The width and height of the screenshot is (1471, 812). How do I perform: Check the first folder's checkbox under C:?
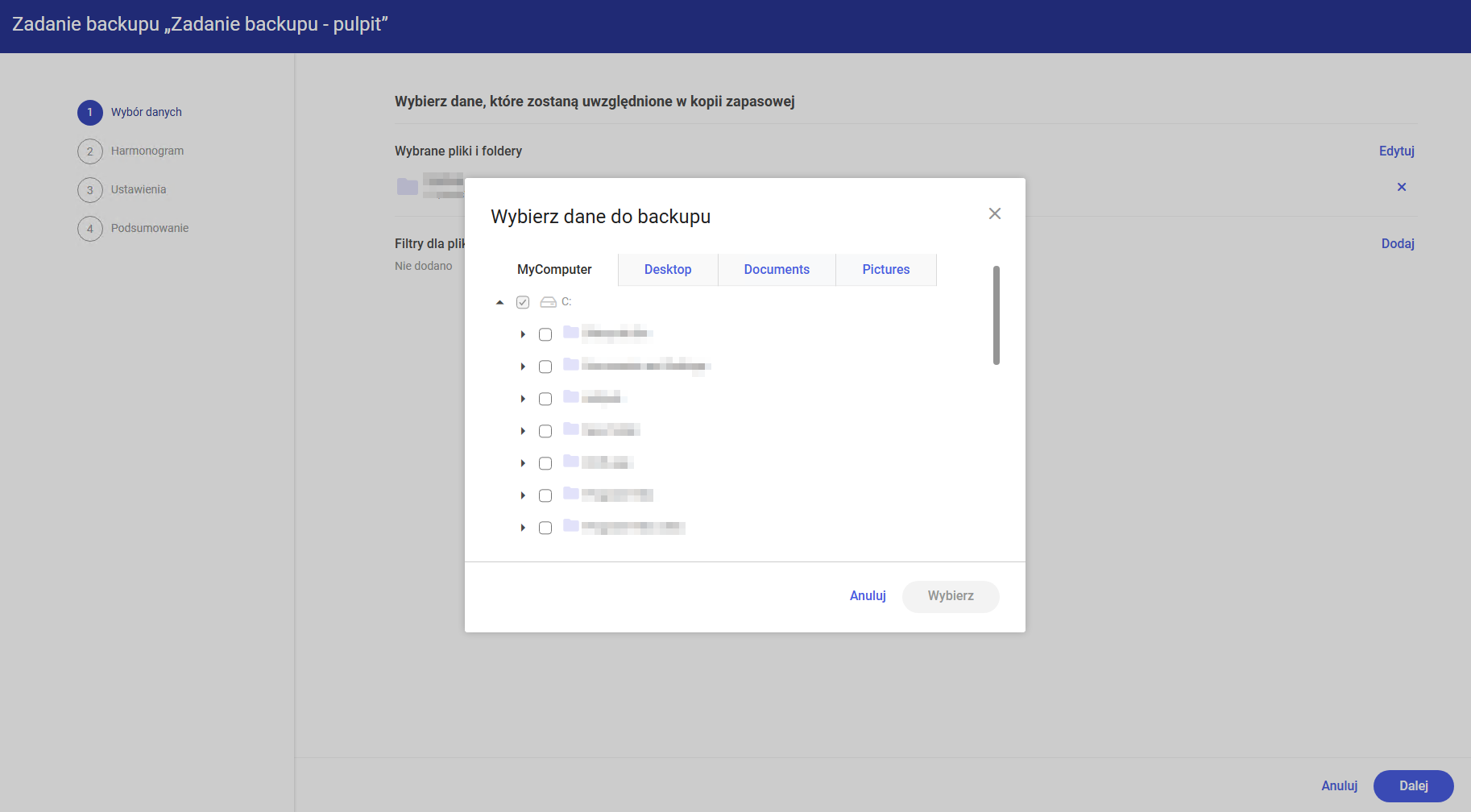click(545, 334)
